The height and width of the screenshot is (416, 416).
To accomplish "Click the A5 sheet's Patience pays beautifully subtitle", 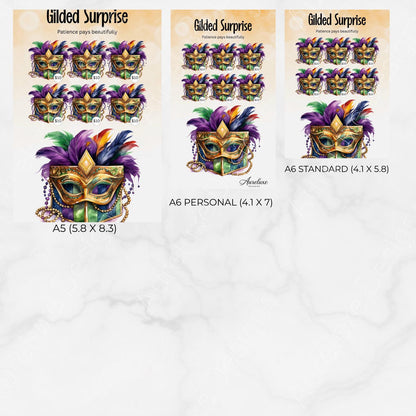I will coord(87,32).
